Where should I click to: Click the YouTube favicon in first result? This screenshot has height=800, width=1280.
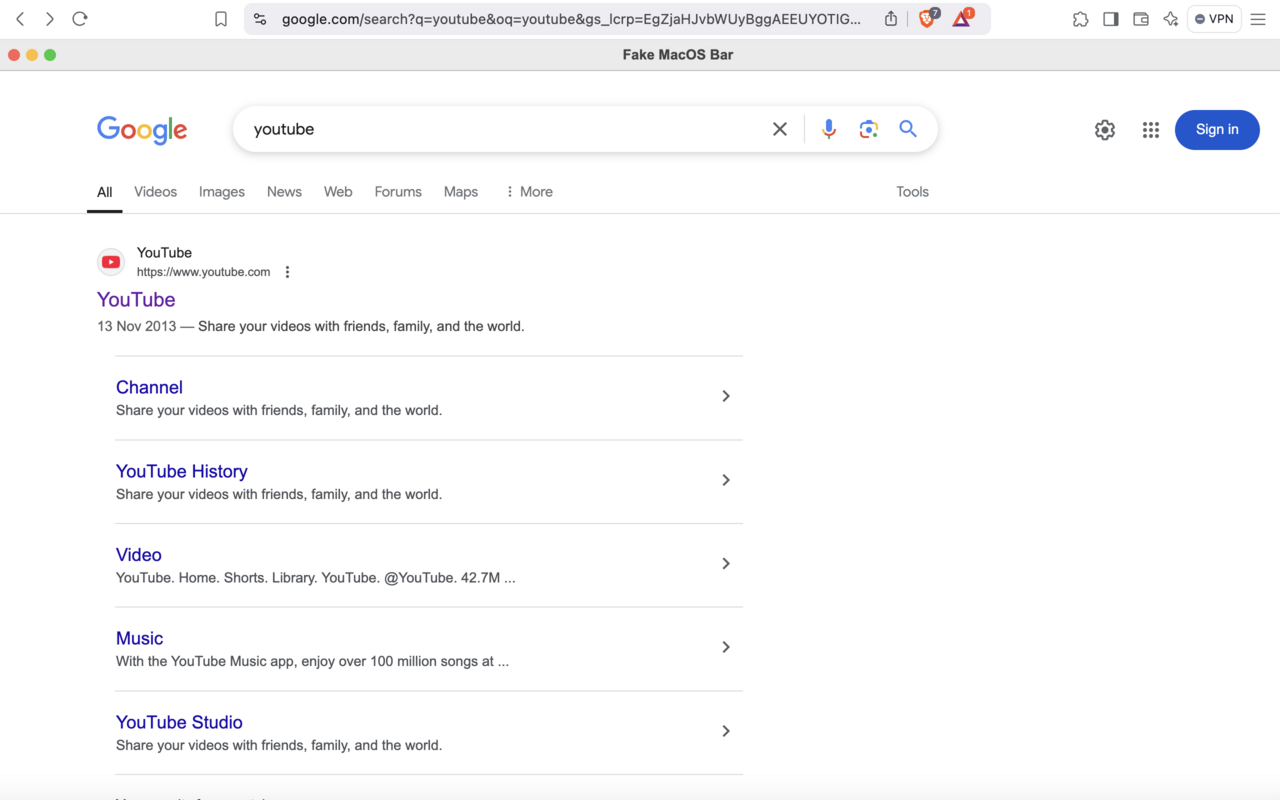(111, 262)
